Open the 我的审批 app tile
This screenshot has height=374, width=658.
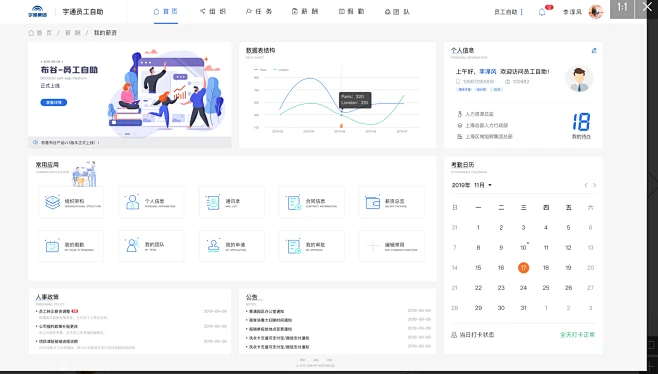312,246
